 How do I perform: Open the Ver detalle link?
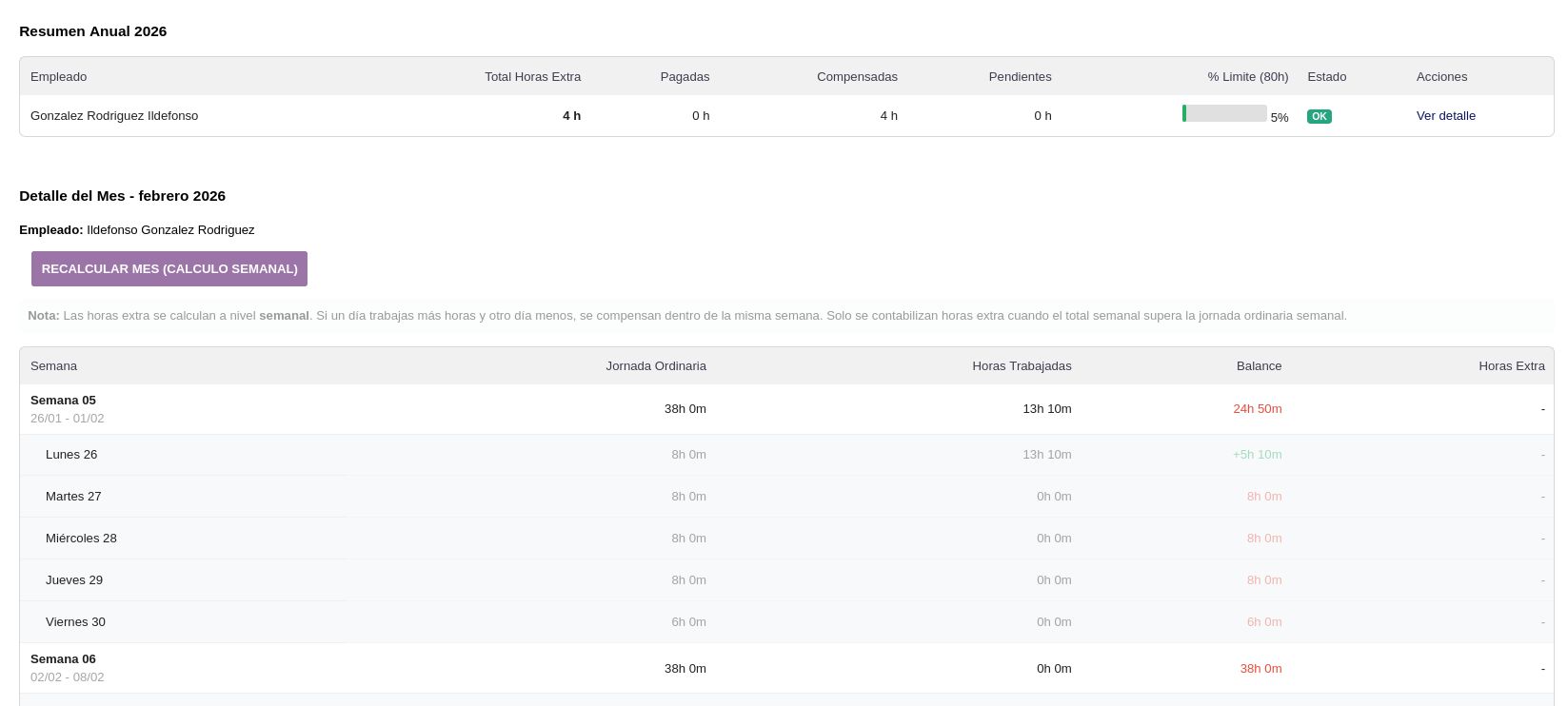[x=1445, y=116]
